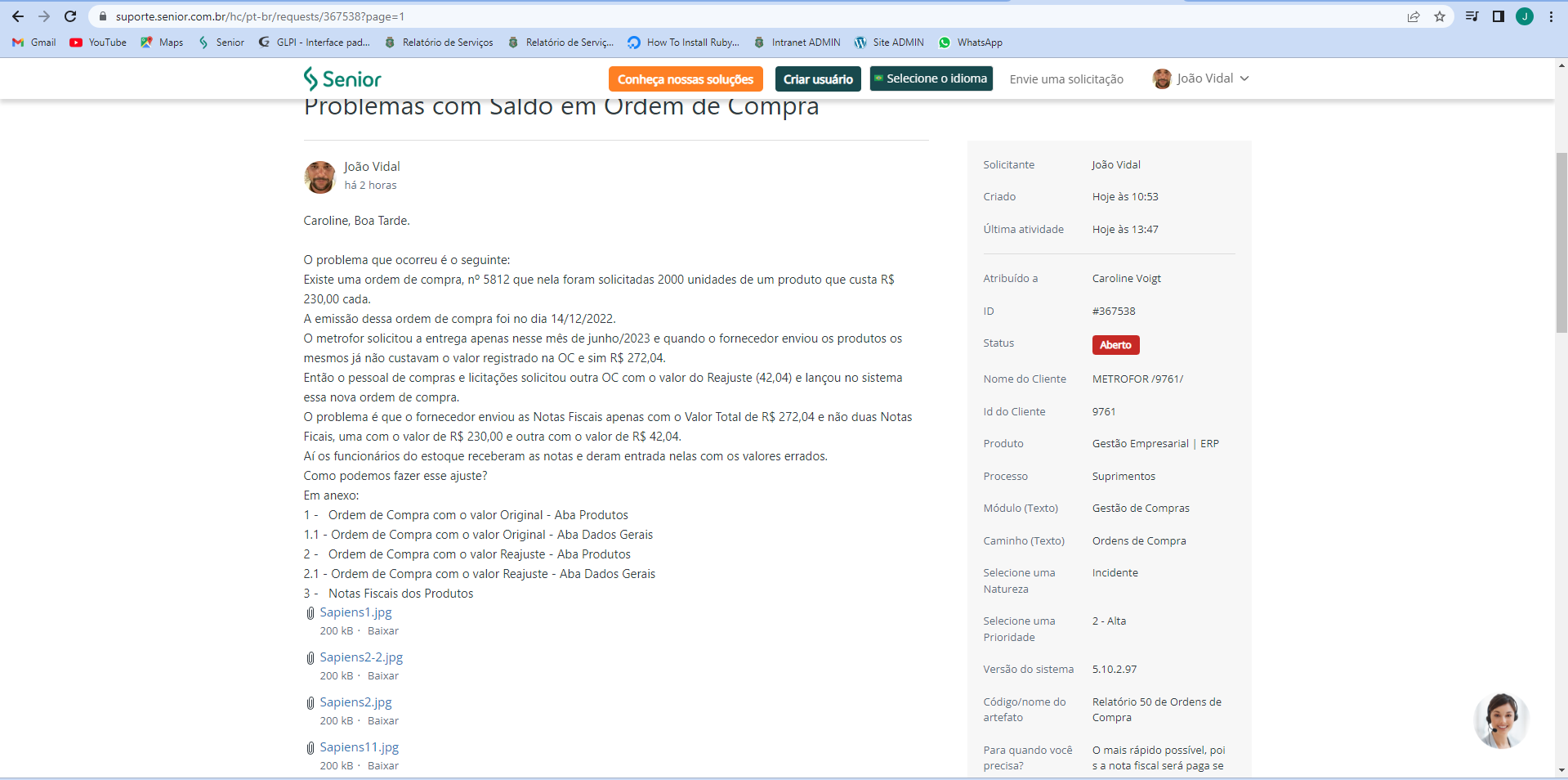This screenshot has width=1568, height=780.
Task: Click Envie uma solicitação link
Action: (x=1066, y=79)
